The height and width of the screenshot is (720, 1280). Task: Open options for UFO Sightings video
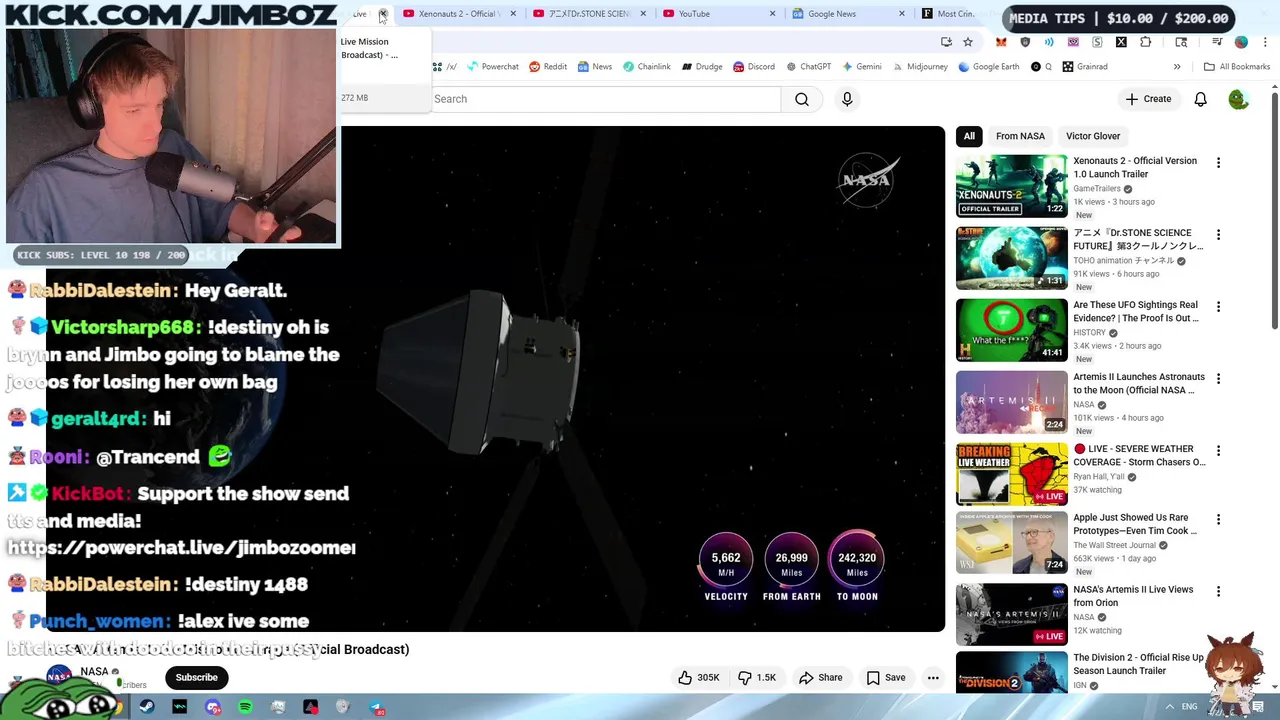1218,306
